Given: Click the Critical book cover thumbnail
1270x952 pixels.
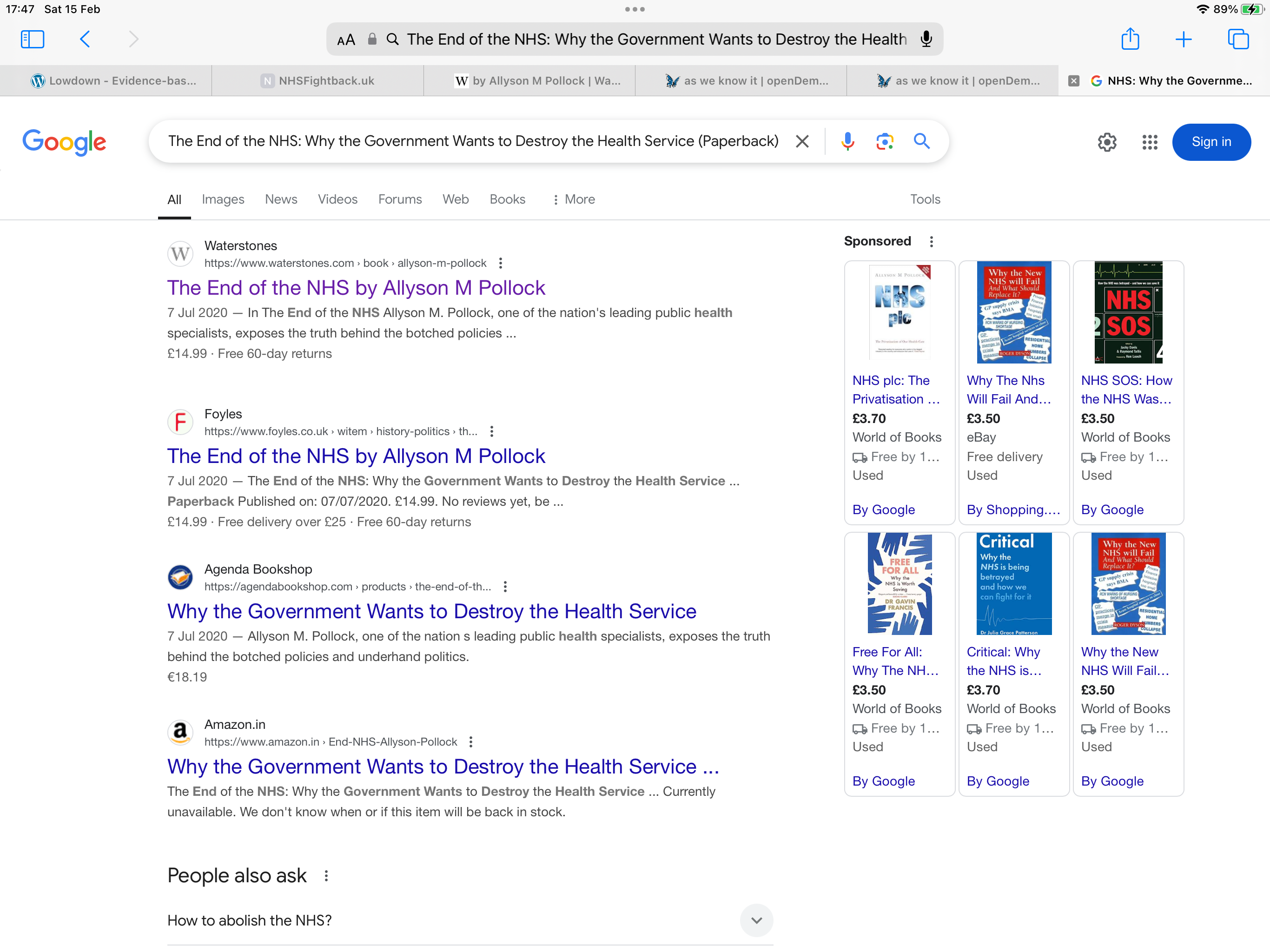Looking at the screenshot, I should pos(1014,584).
